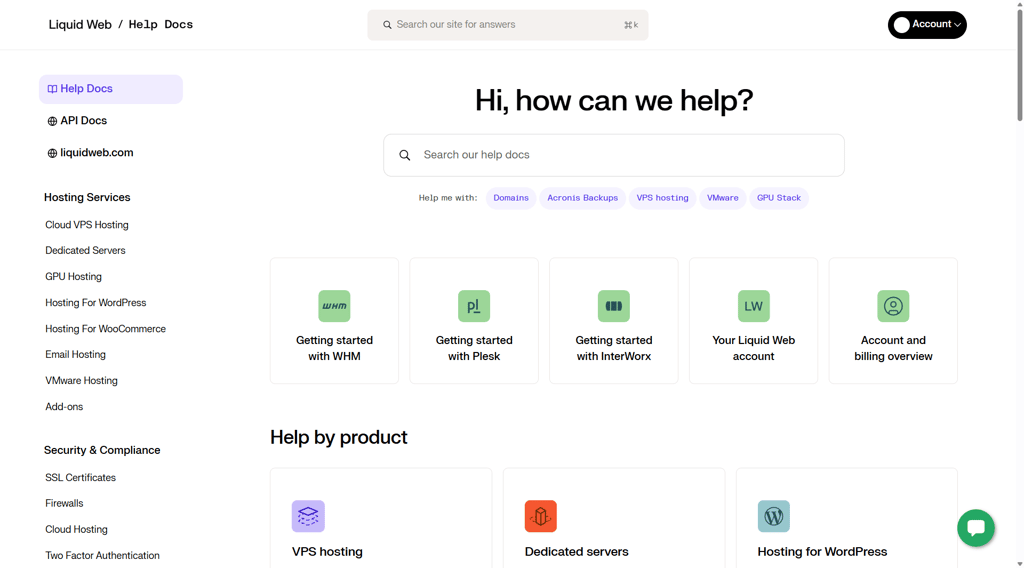Open Cloud VPS Hosting sidebar link

coord(87,225)
